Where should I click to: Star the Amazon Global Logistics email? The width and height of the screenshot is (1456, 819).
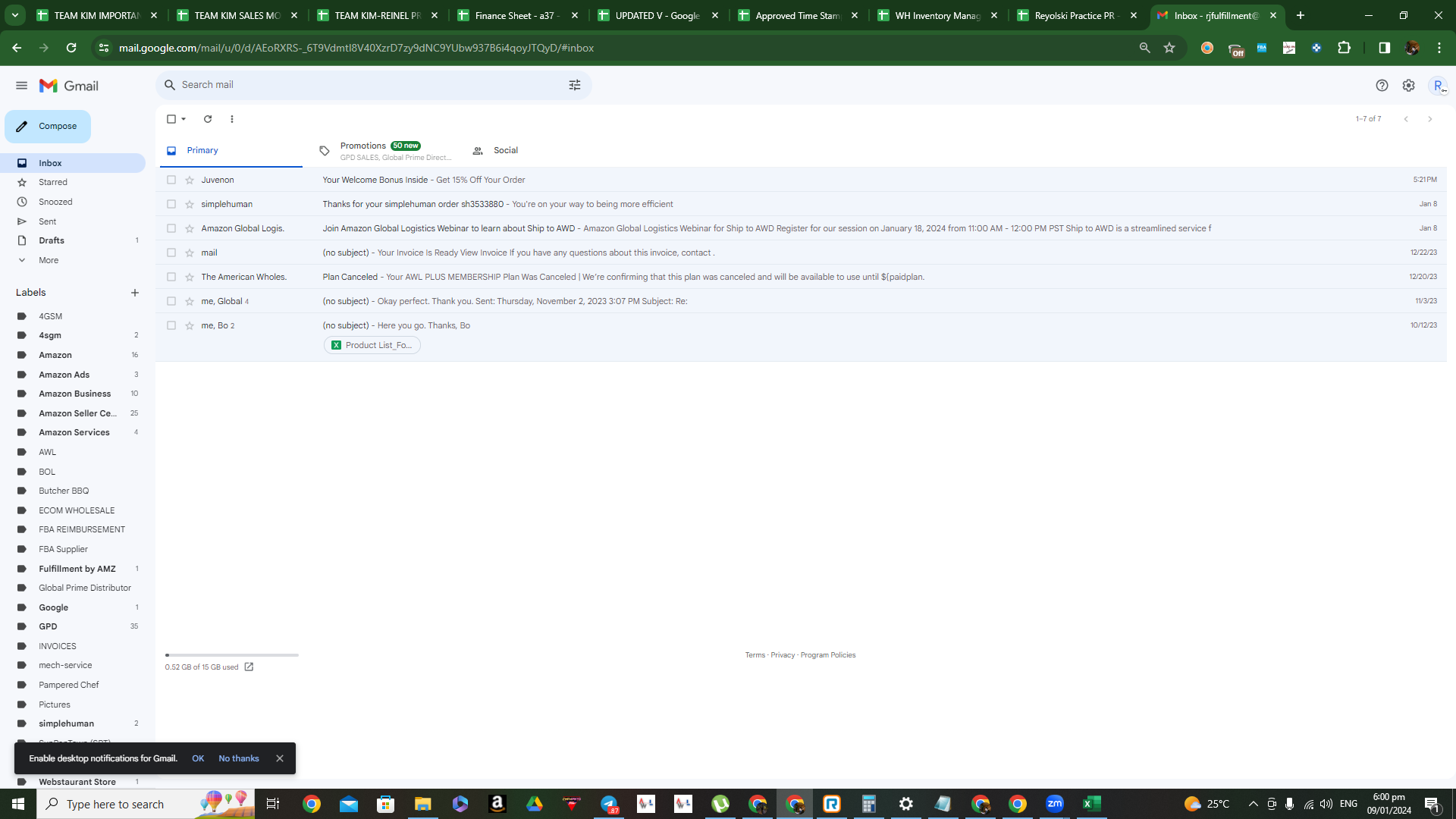point(190,228)
